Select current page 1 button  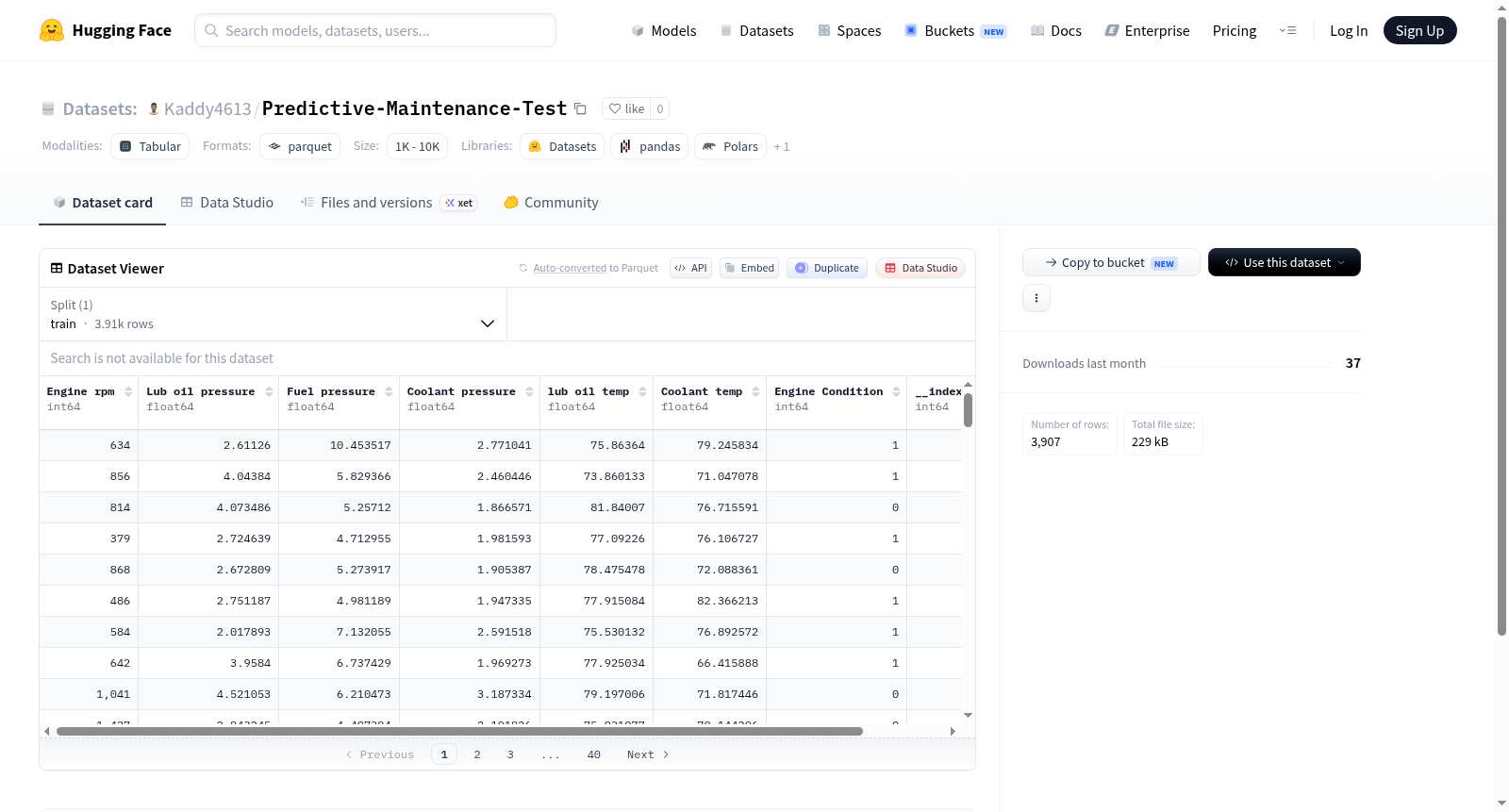click(444, 754)
